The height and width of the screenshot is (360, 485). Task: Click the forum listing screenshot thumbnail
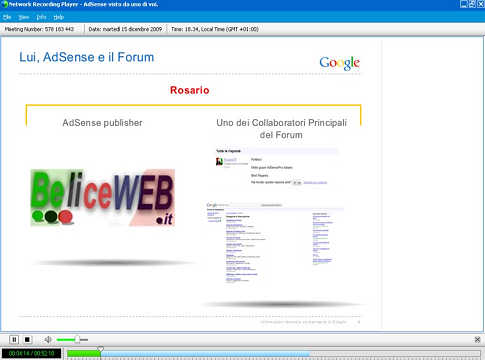(275, 242)
